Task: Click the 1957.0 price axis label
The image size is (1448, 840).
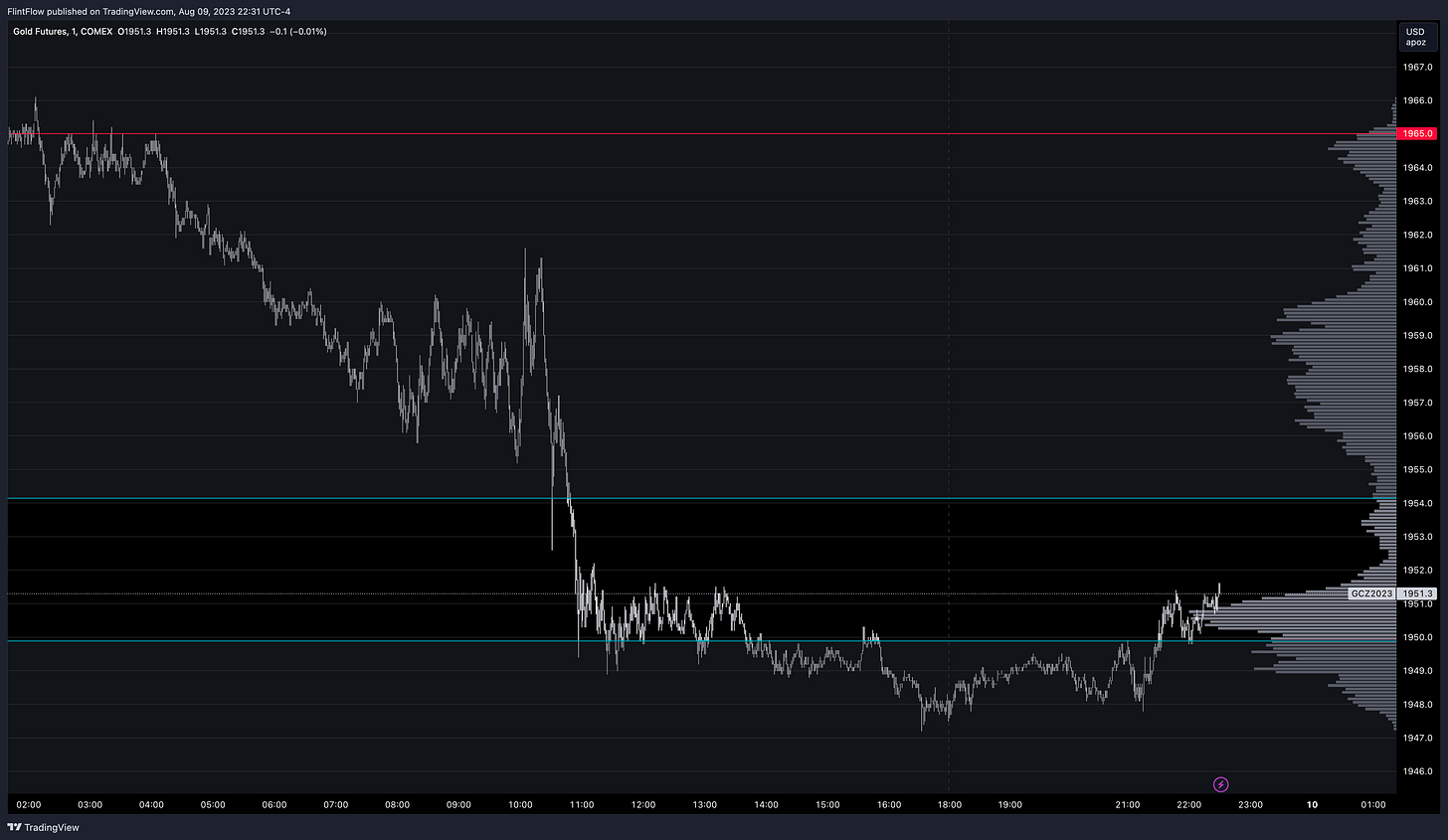Action: 1417,403
